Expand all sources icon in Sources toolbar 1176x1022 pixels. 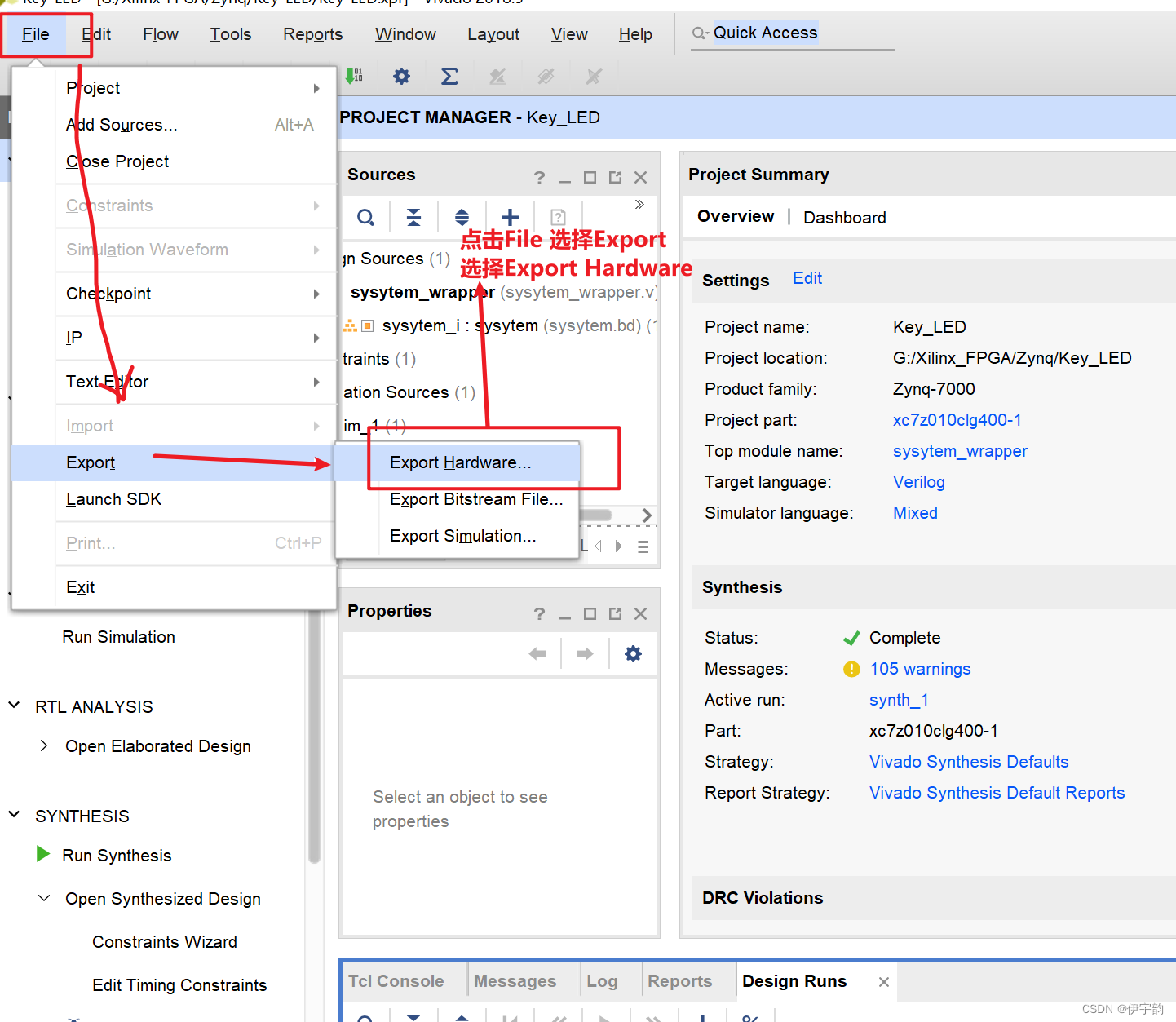coord(462,218)
